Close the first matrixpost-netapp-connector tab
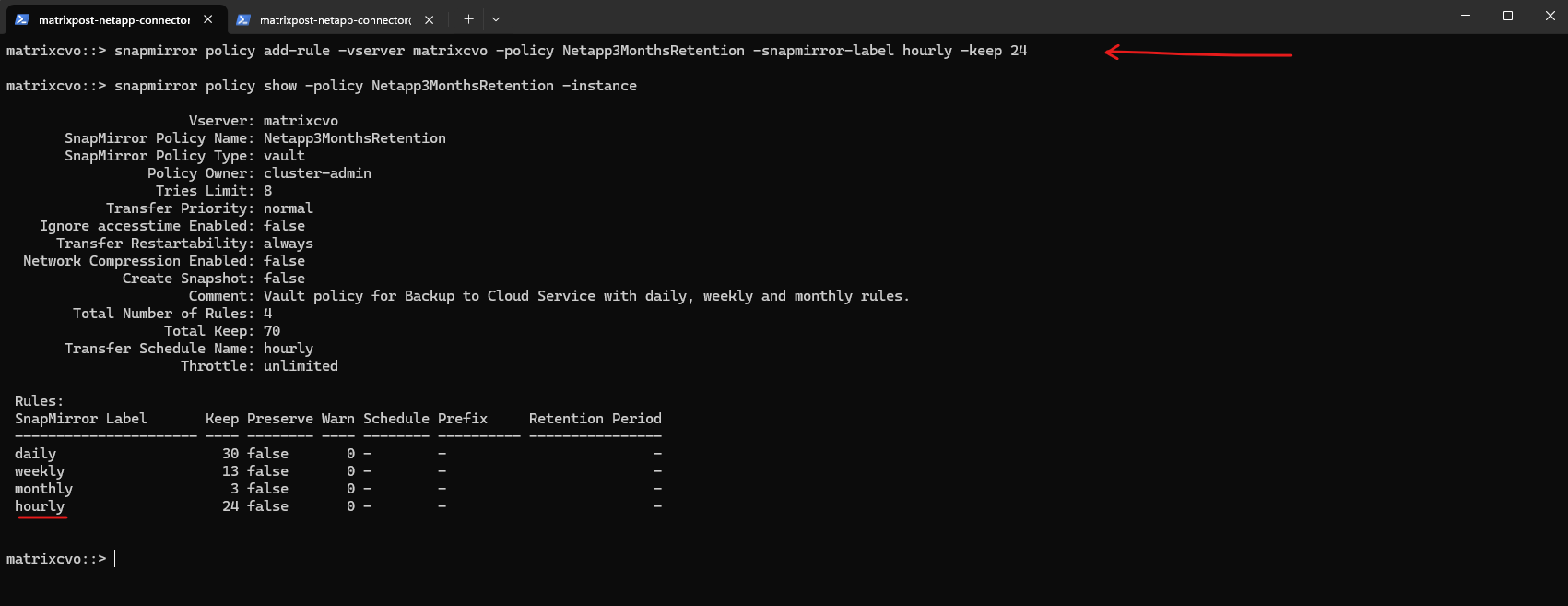Screen dimensions: 1568x606 pos(208,19)
